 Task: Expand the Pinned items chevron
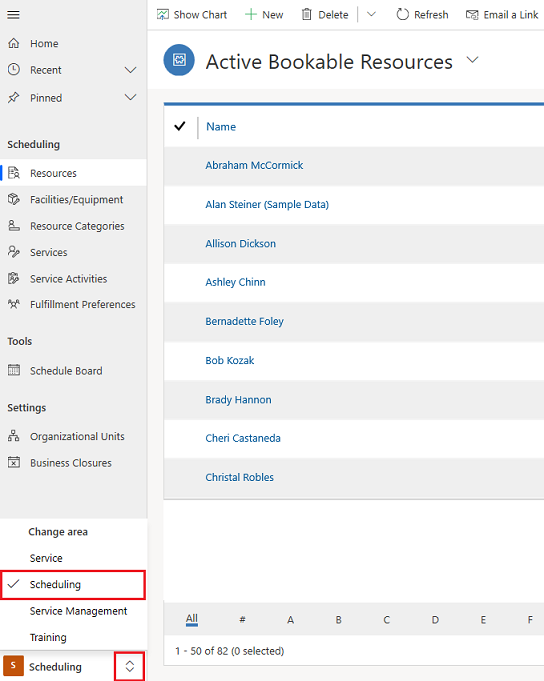pyautogui.click(x=130, y=97)
